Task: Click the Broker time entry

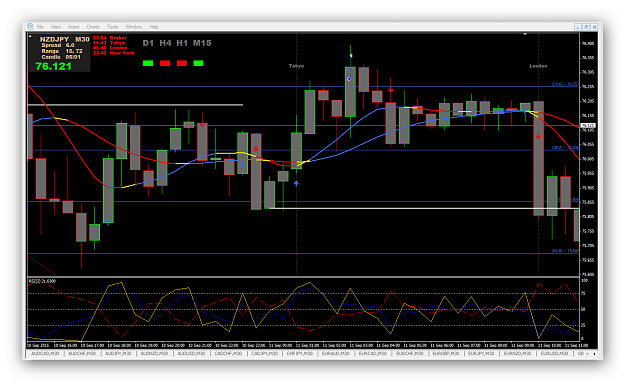Action: tap(110, 38)
